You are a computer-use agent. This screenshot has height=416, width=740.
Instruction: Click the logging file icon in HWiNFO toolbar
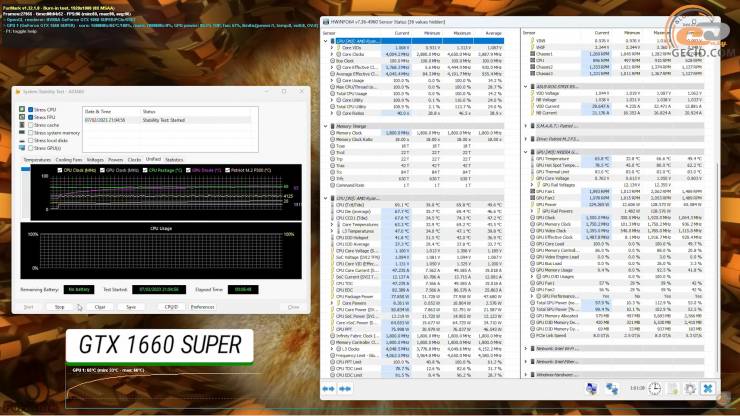(673, 389)
